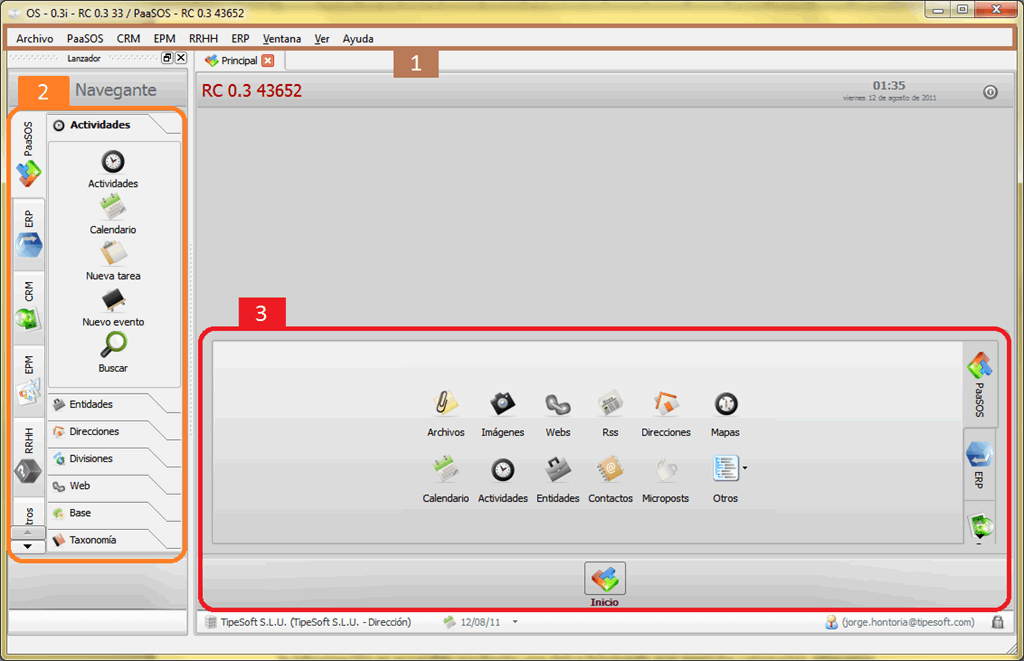The height and width of the screenshot is (661, 1024).
Task: Select ERP vertical tab in left launcher
Action: pyautogui.click(x=28, y=234)
